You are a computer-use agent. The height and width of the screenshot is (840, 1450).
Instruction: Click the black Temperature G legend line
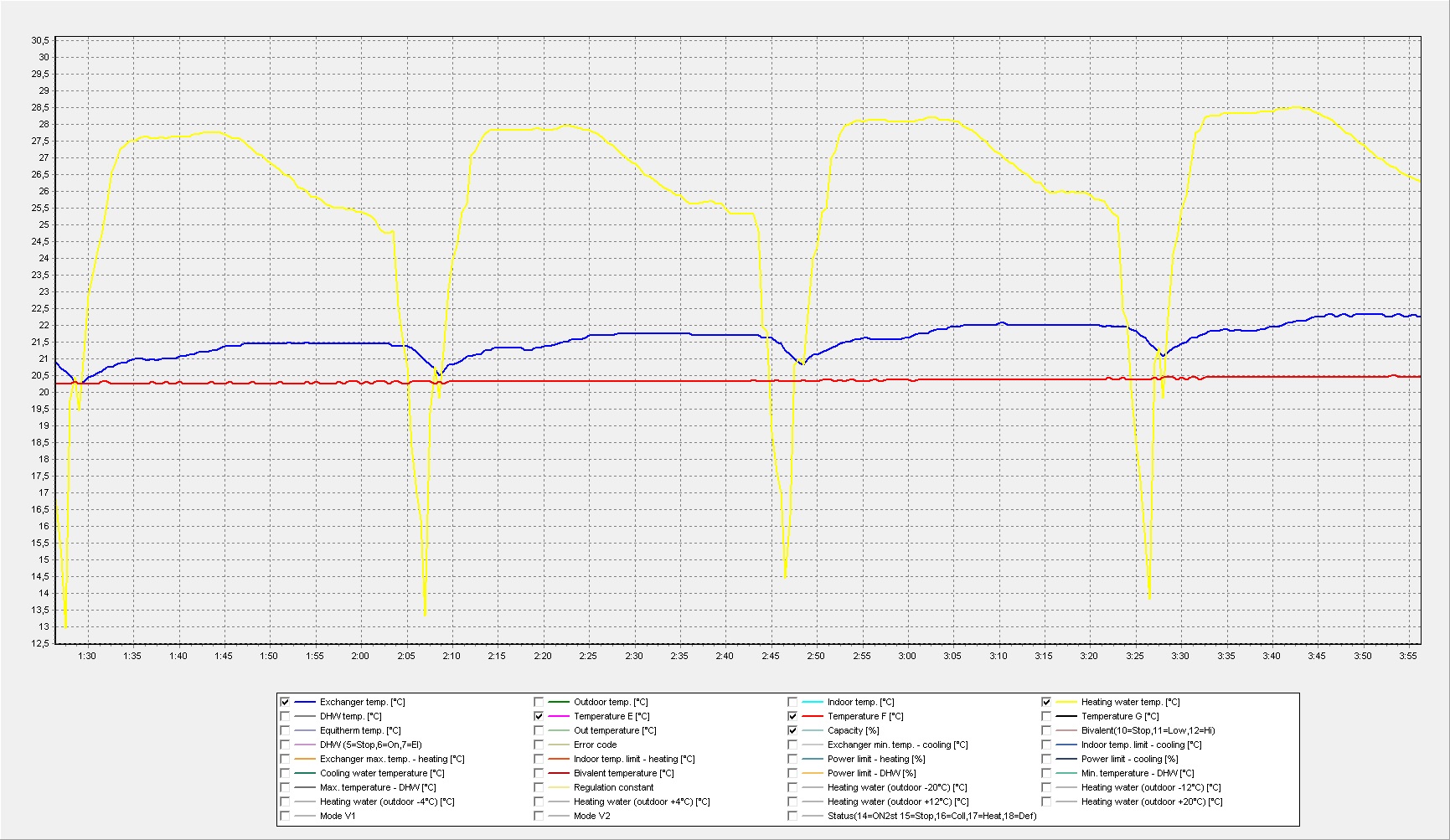1066,716
